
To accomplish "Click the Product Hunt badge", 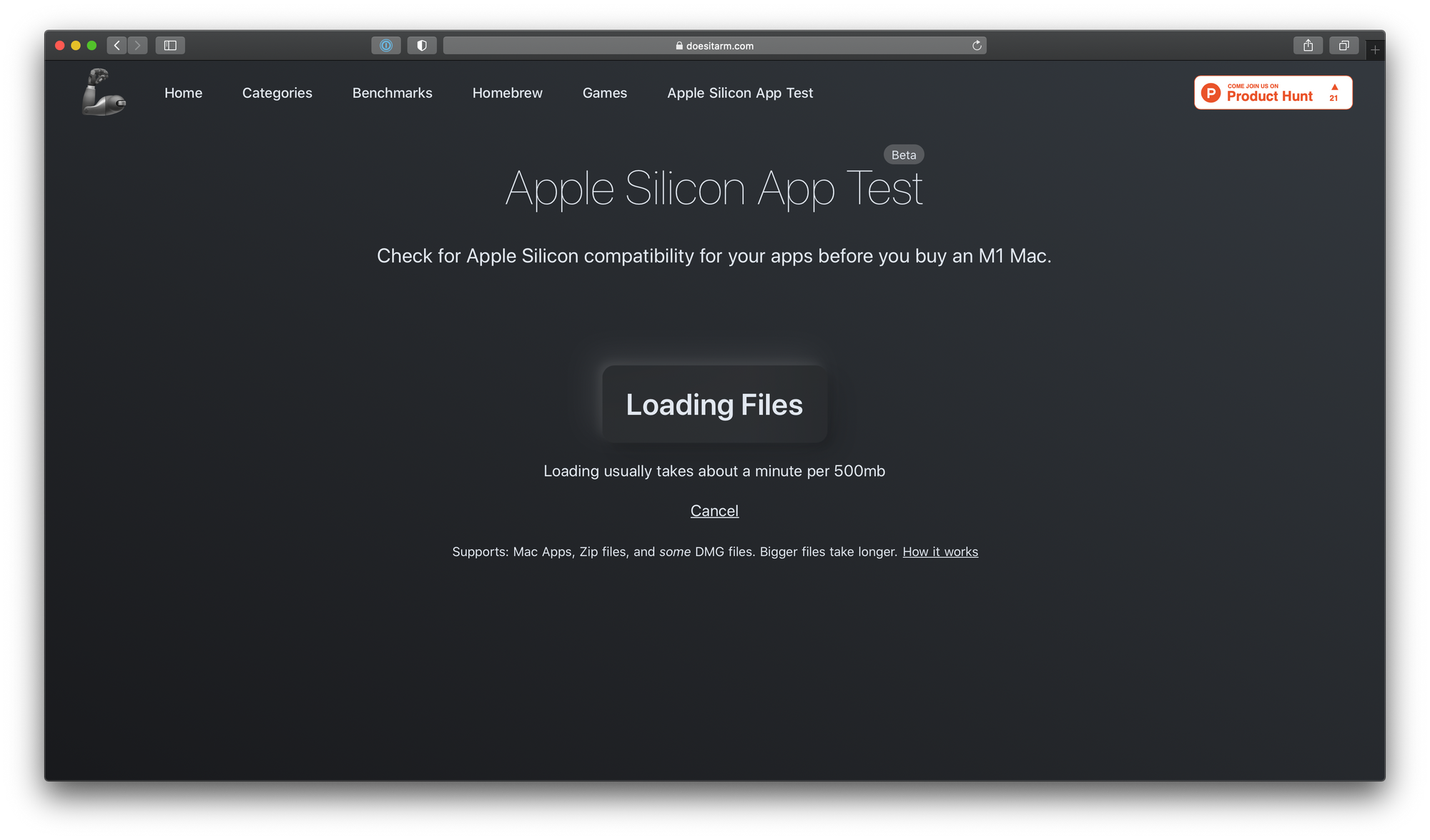I will tap(1273, 92).
